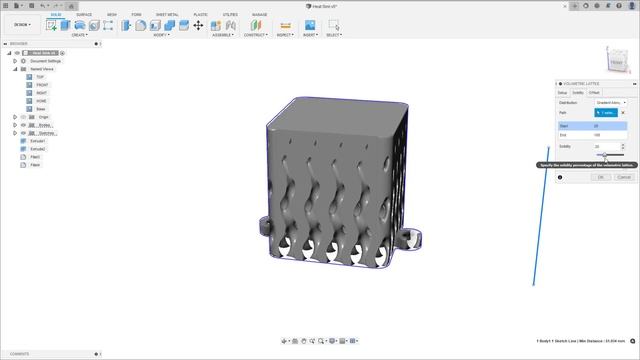Clear the Path selection with the X
This screenshot has width=640, height=360.
[x=623, y=113]
